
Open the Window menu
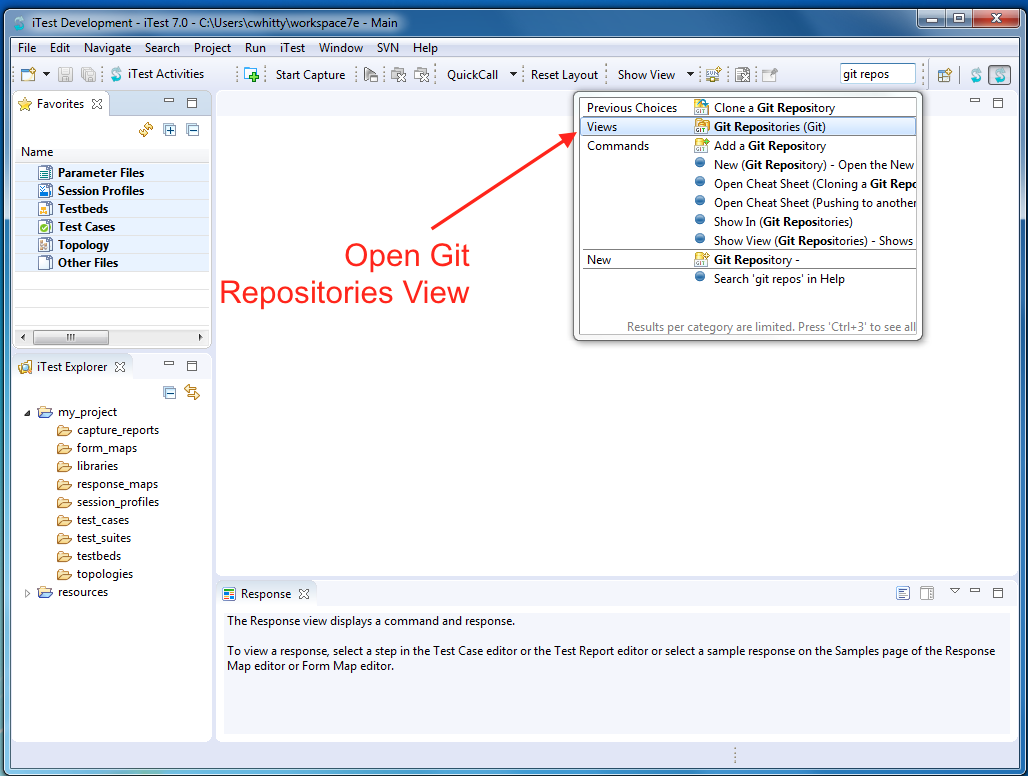point(341,48)
